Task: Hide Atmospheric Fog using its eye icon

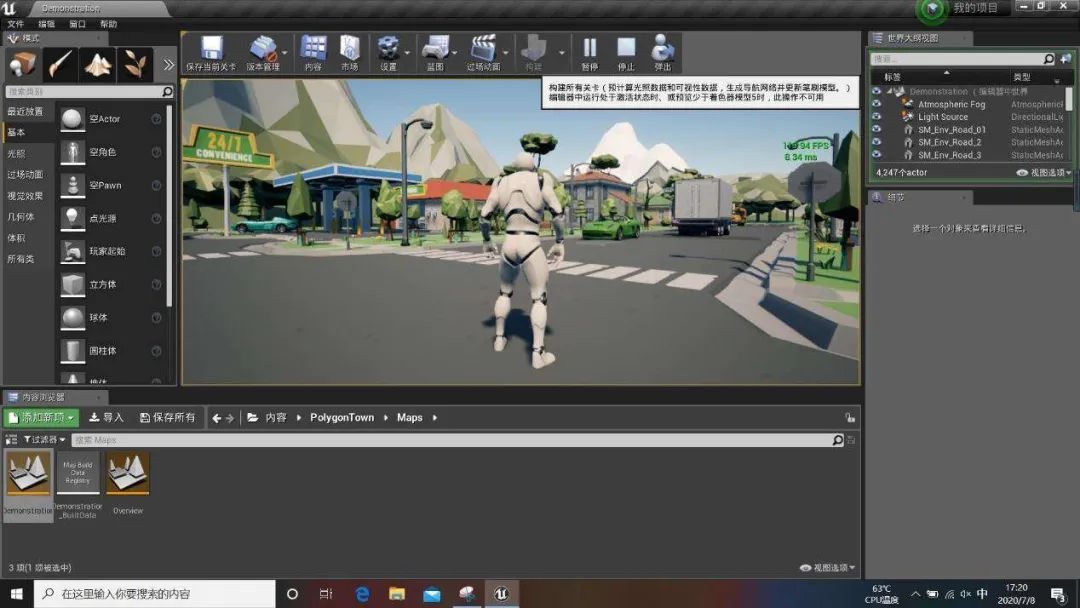Action: click(x=876, y=104)
